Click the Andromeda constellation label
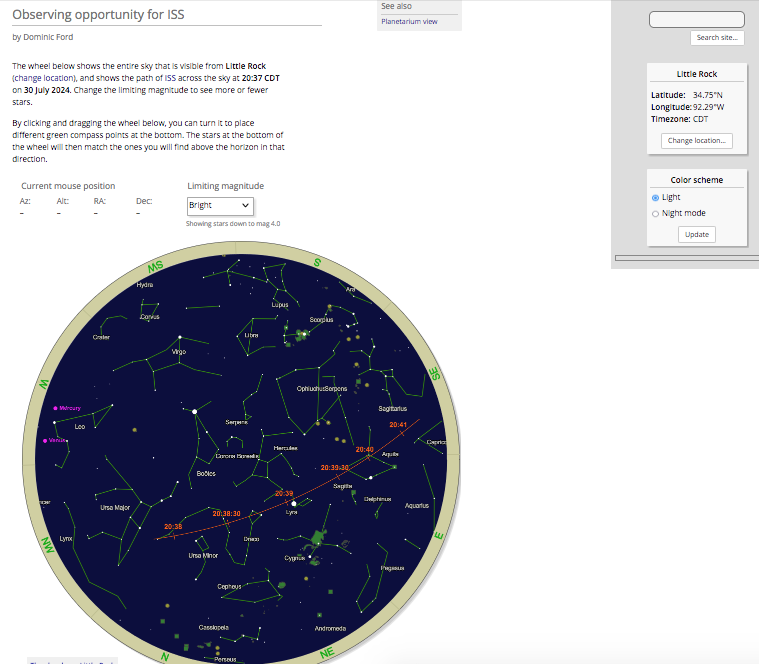Image resolution: width=759 pixels, height=664 pixels. tap(330, 629)
